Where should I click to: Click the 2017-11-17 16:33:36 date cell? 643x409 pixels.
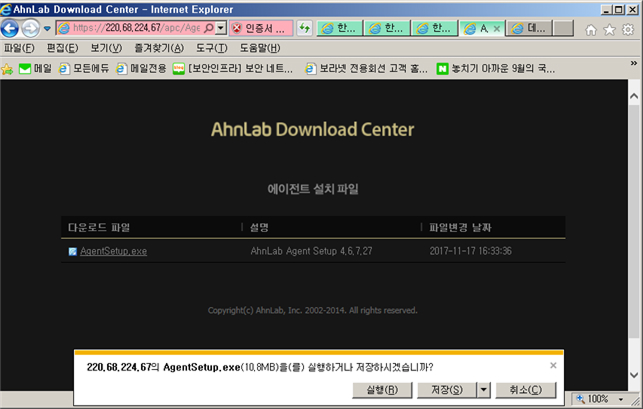[470, 251]
